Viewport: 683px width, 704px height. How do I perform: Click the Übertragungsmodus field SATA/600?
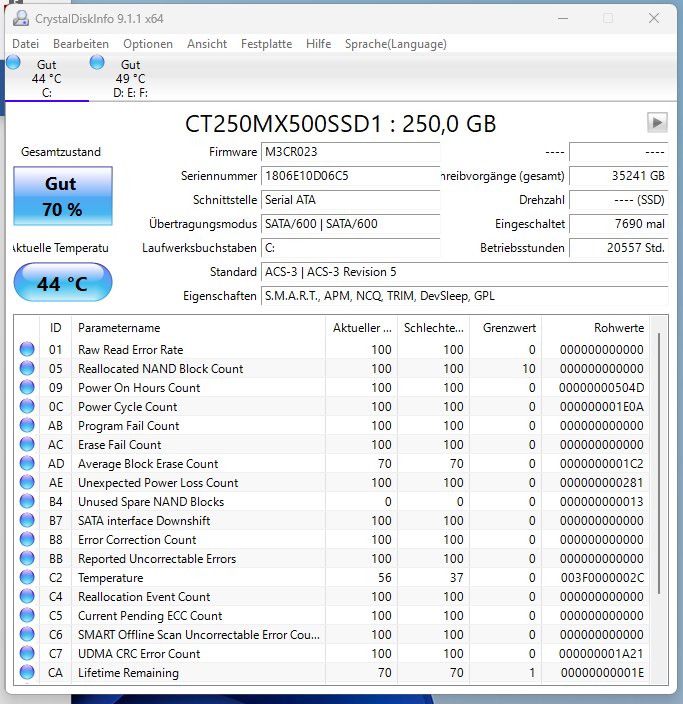click(x=350, y=224)
